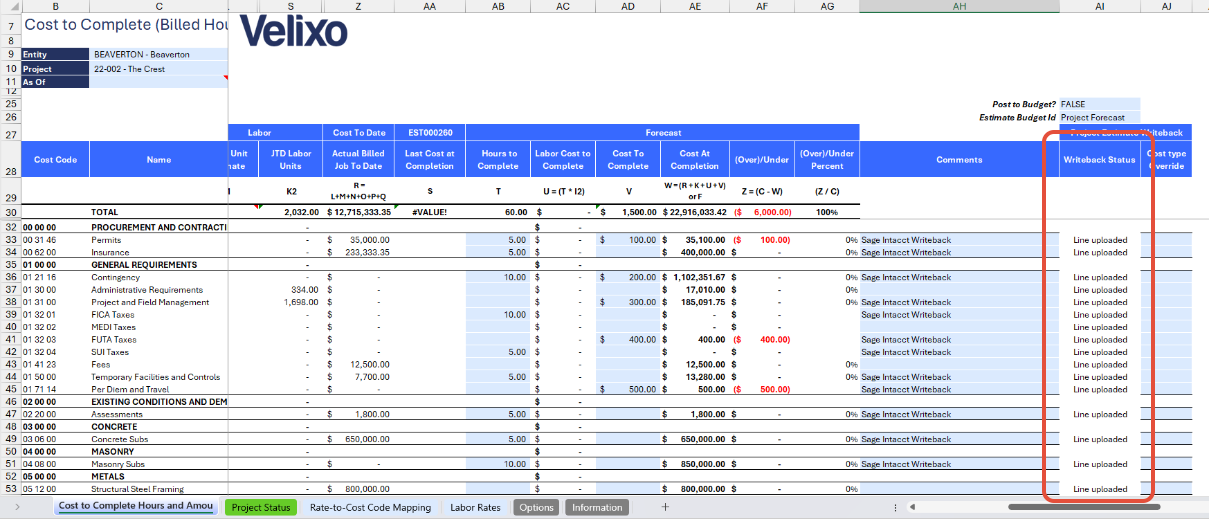Open the Project Status sheet tab
Viewport: 1209px width, 519px height.
(x=260, y=507)
